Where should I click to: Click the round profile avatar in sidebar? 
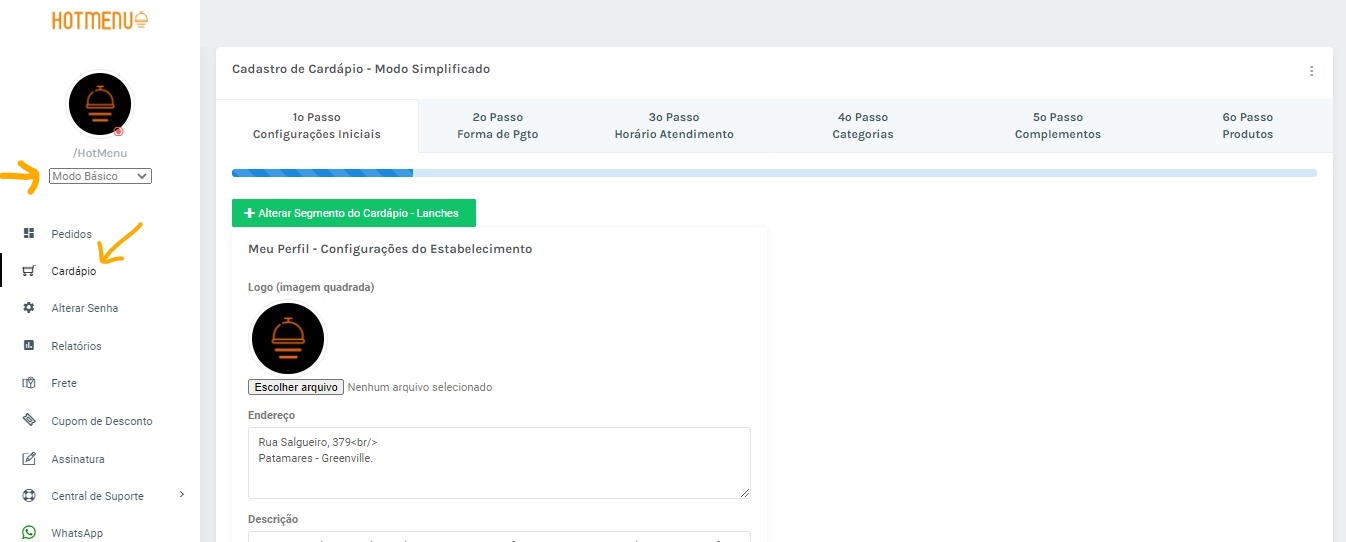(99, 105)
